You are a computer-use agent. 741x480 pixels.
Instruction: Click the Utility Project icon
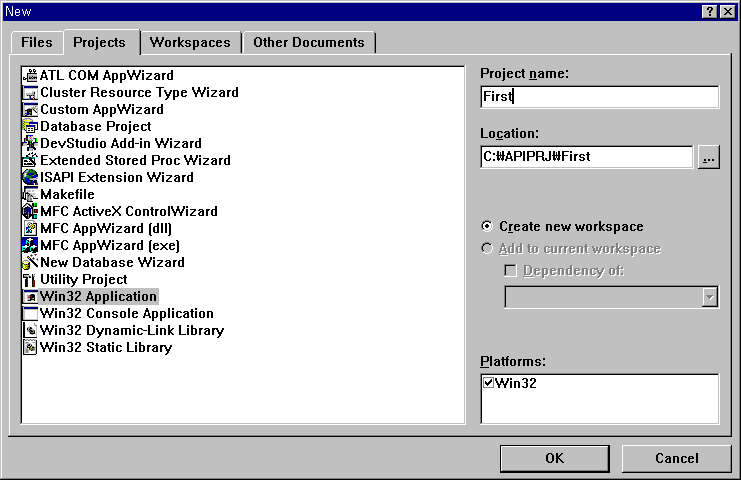point(30,280)
